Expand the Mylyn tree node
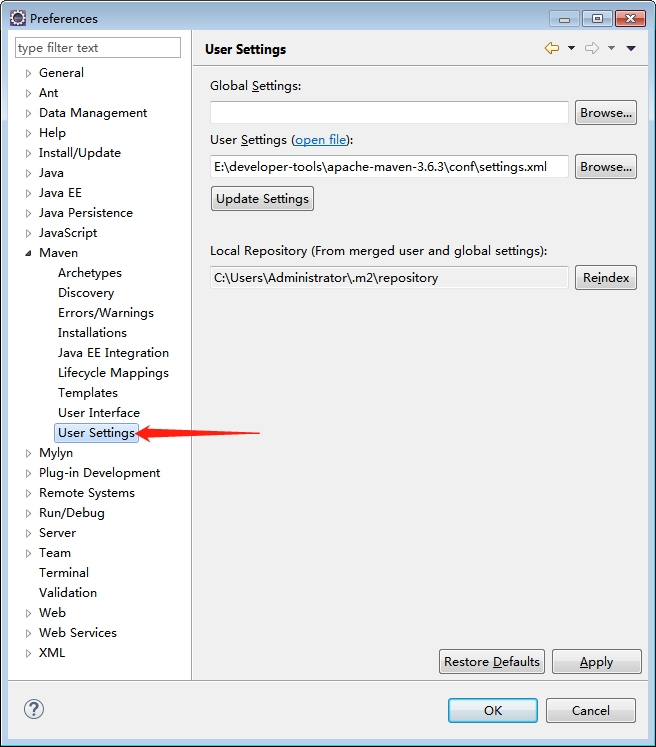This screenshot has width=656, height=747. 28,453
